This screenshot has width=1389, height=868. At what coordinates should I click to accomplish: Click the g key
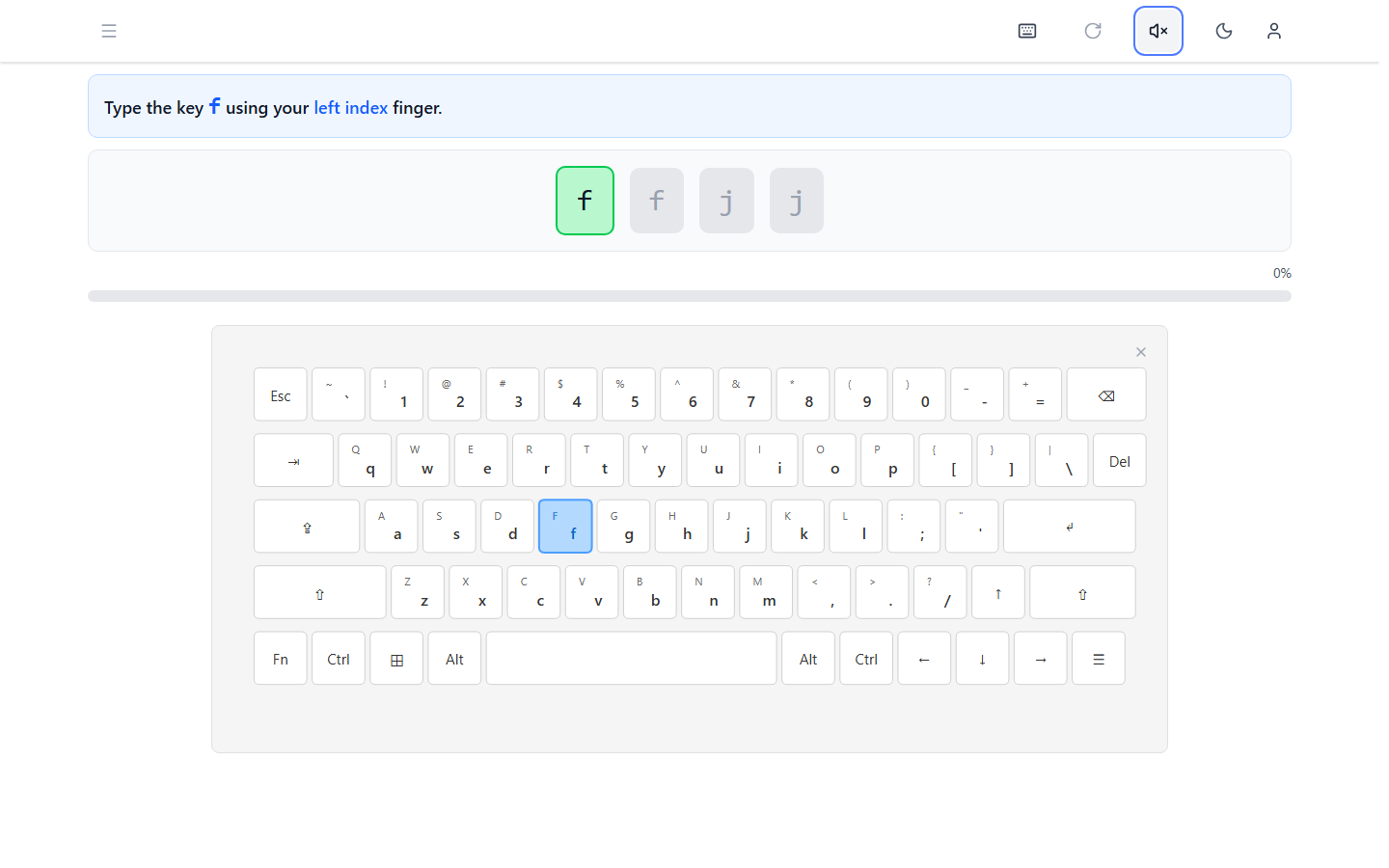point(623,527)
